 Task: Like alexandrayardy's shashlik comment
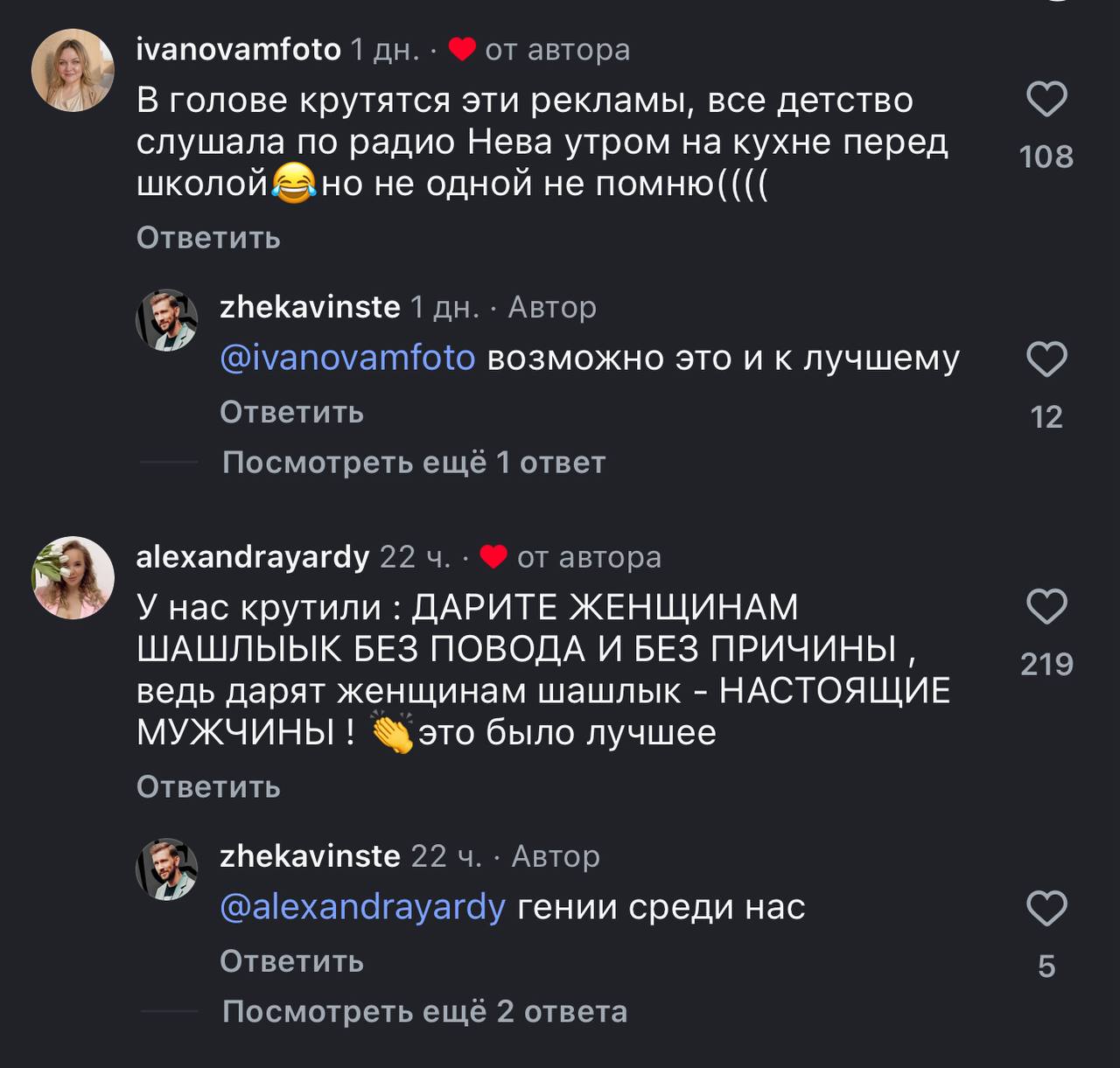tap(1046, 607)
